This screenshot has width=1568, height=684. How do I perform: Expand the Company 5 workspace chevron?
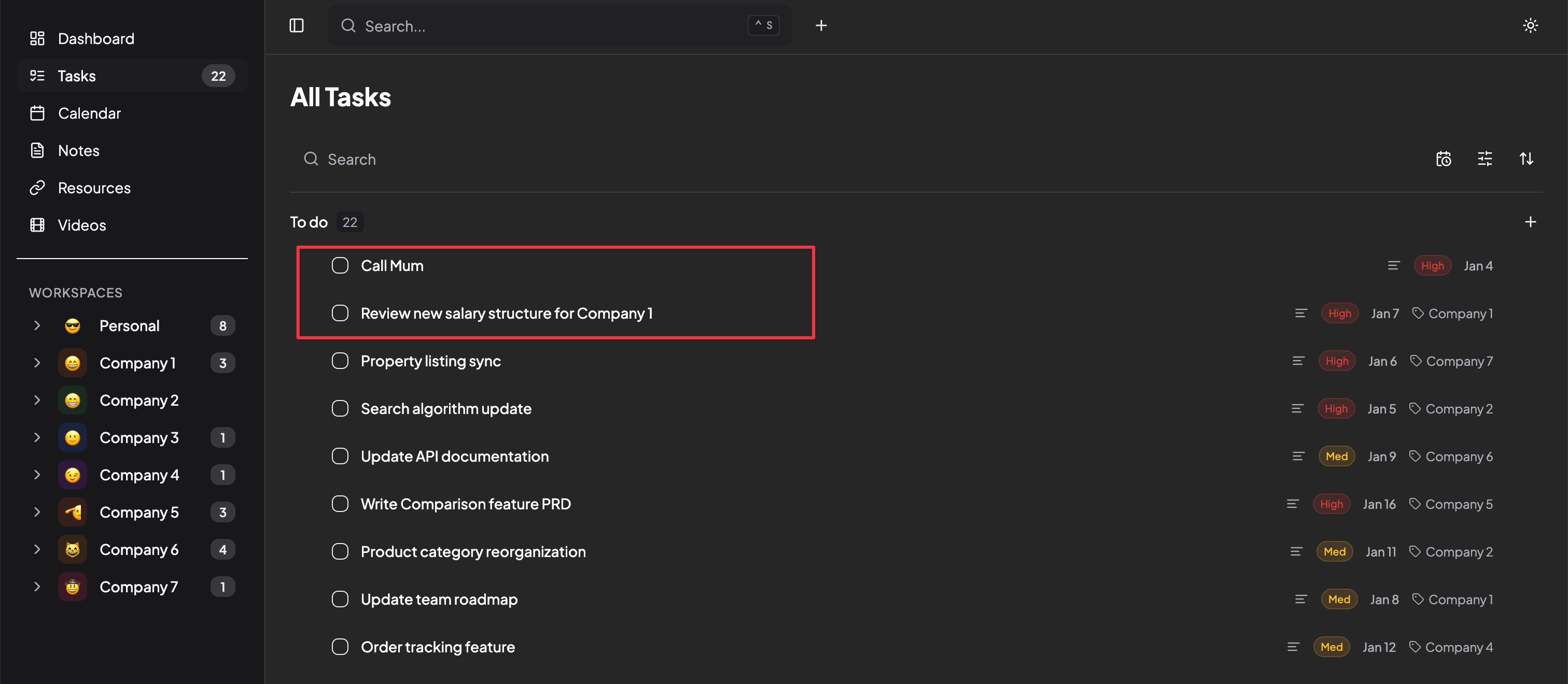(37, 512)
